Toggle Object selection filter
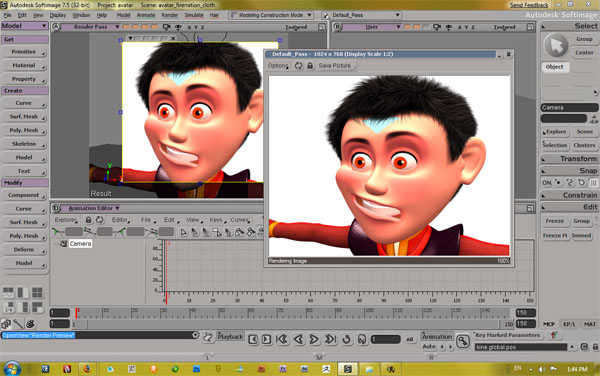The width and height of the screenshot is (600, 376). pos(554,67)
